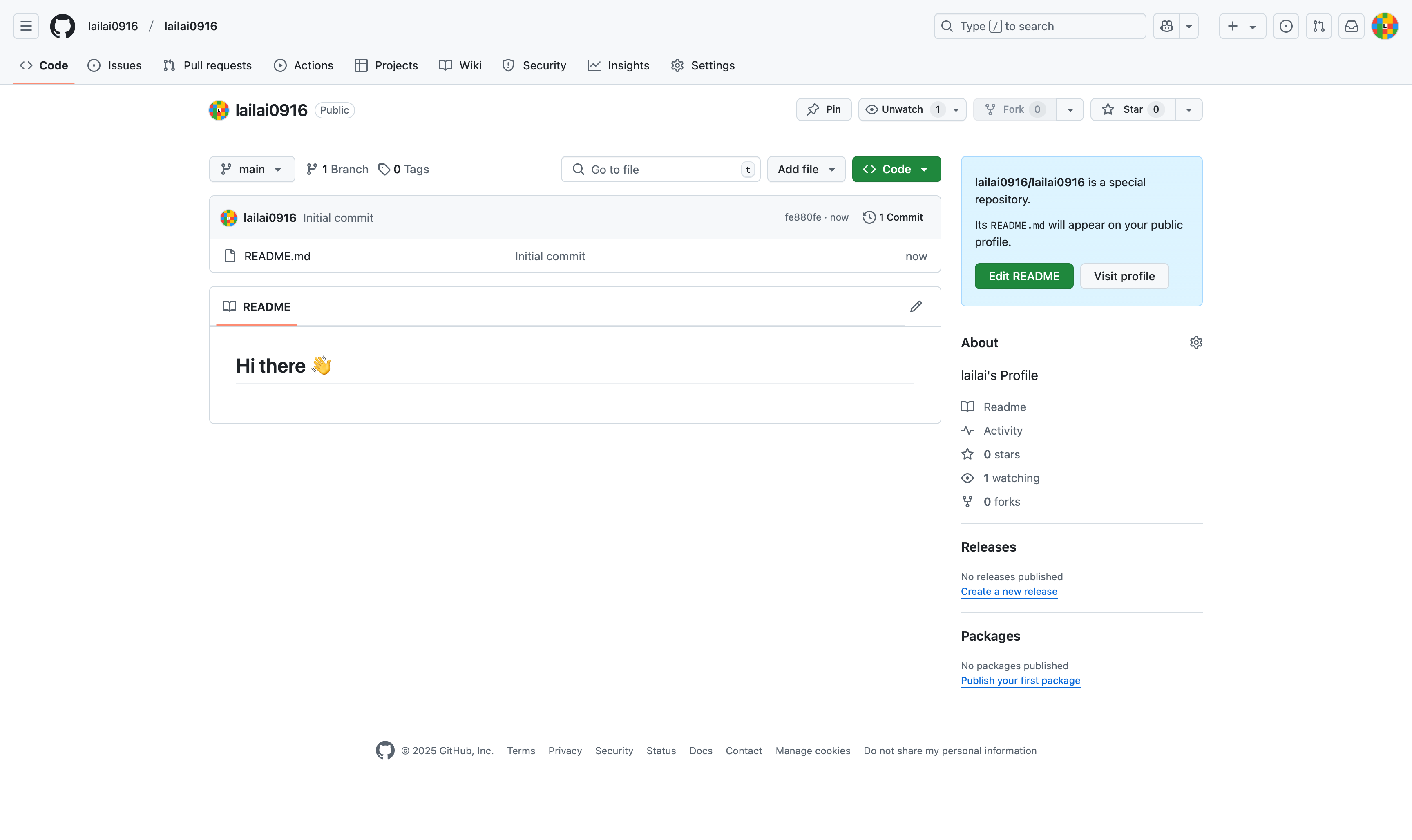Open the Copilot chat icon
Image resolution: width=1412 pixels, height=840 pixels.
tap(1166, 26)
